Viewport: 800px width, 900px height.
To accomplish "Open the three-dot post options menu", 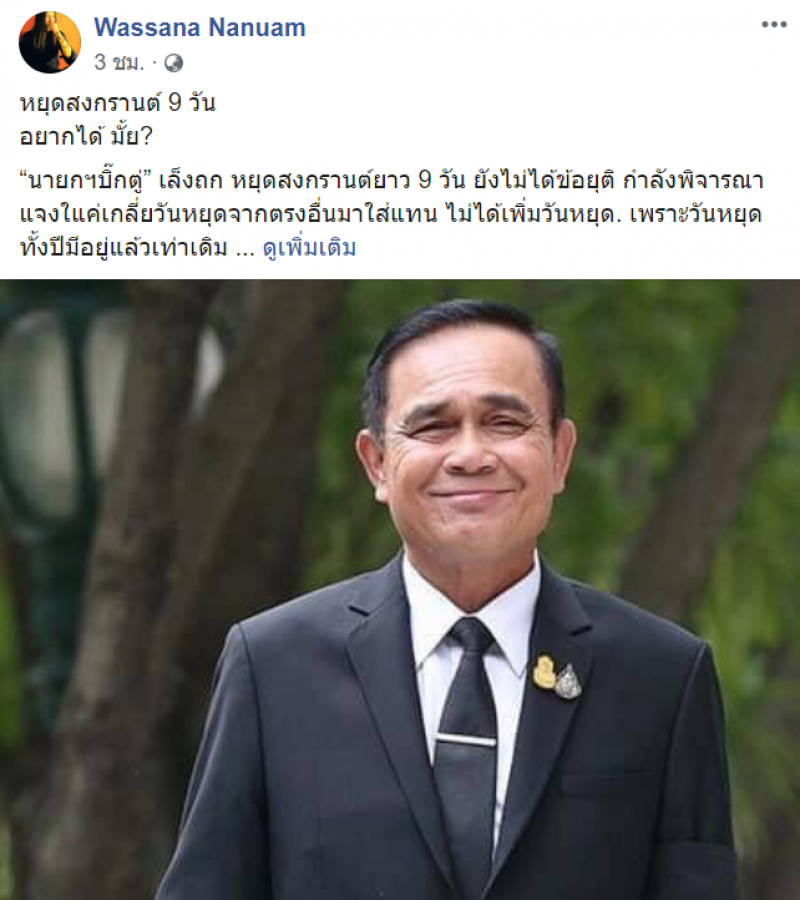I will point(774,25).
